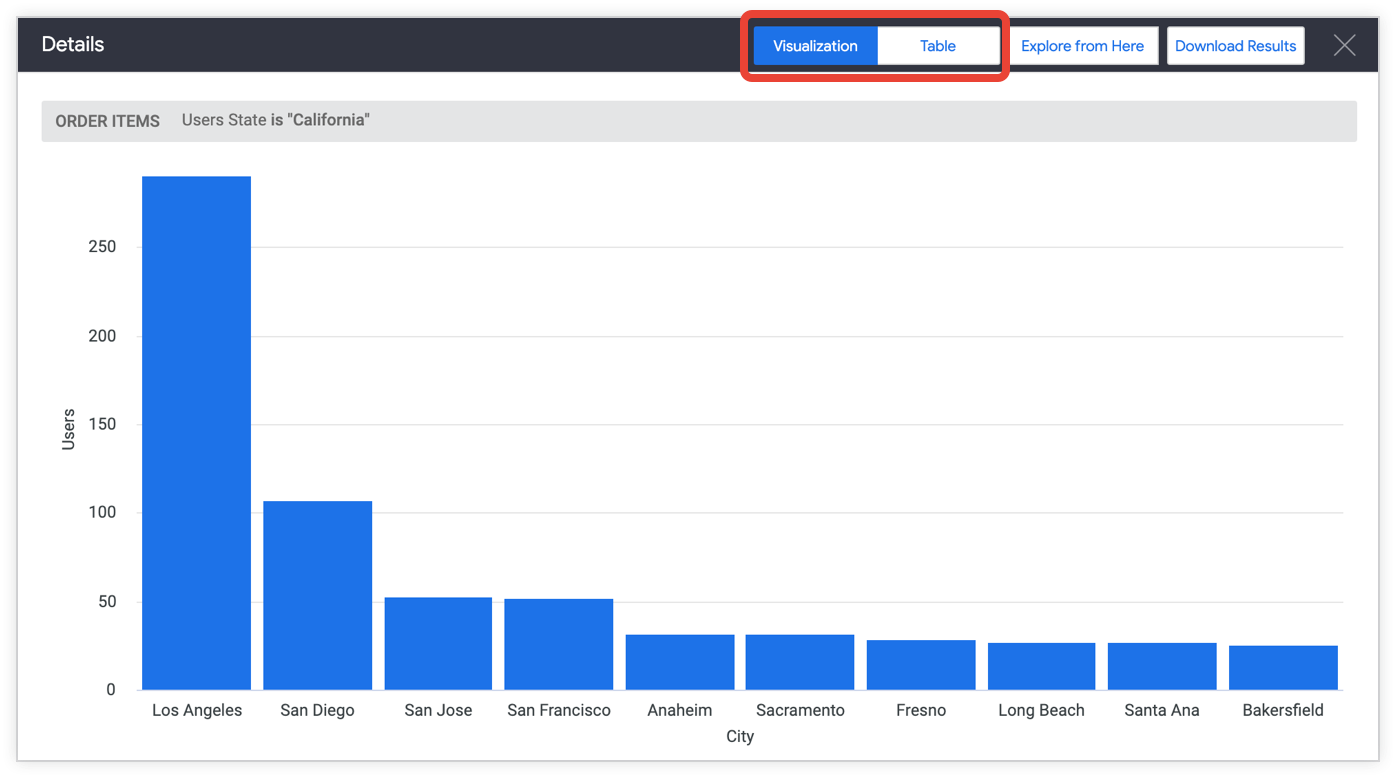Click the Details dialog title
Image resolution: width=1396 pixels, height=778 pixels.
(x=73, y=45)
